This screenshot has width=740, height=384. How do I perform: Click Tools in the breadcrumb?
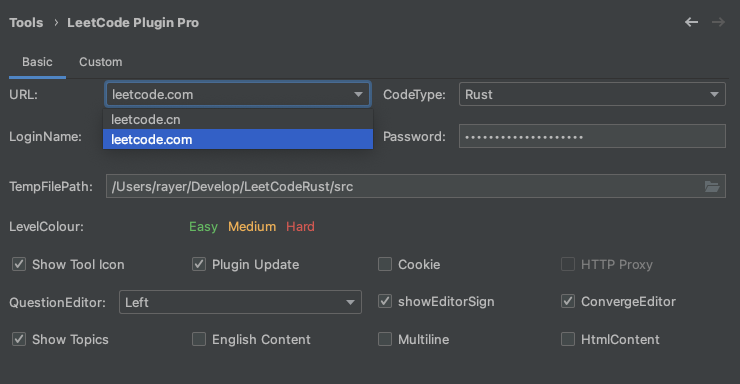(26, 23)
